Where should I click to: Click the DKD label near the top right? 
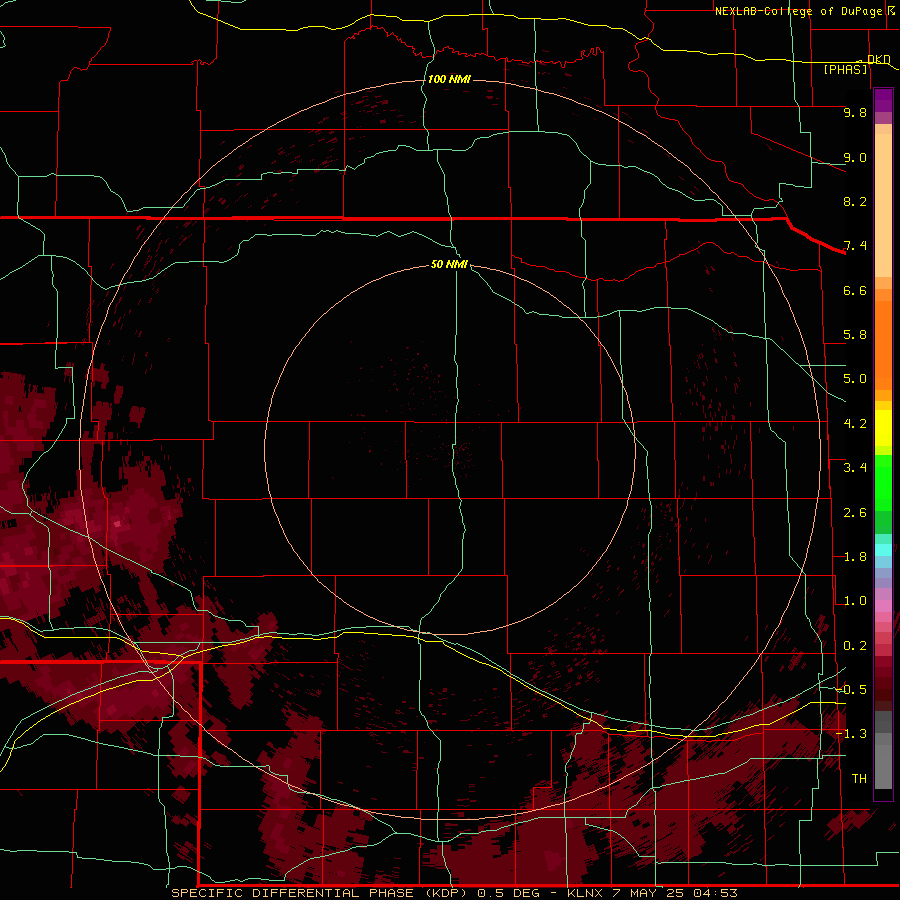(878, 59)
